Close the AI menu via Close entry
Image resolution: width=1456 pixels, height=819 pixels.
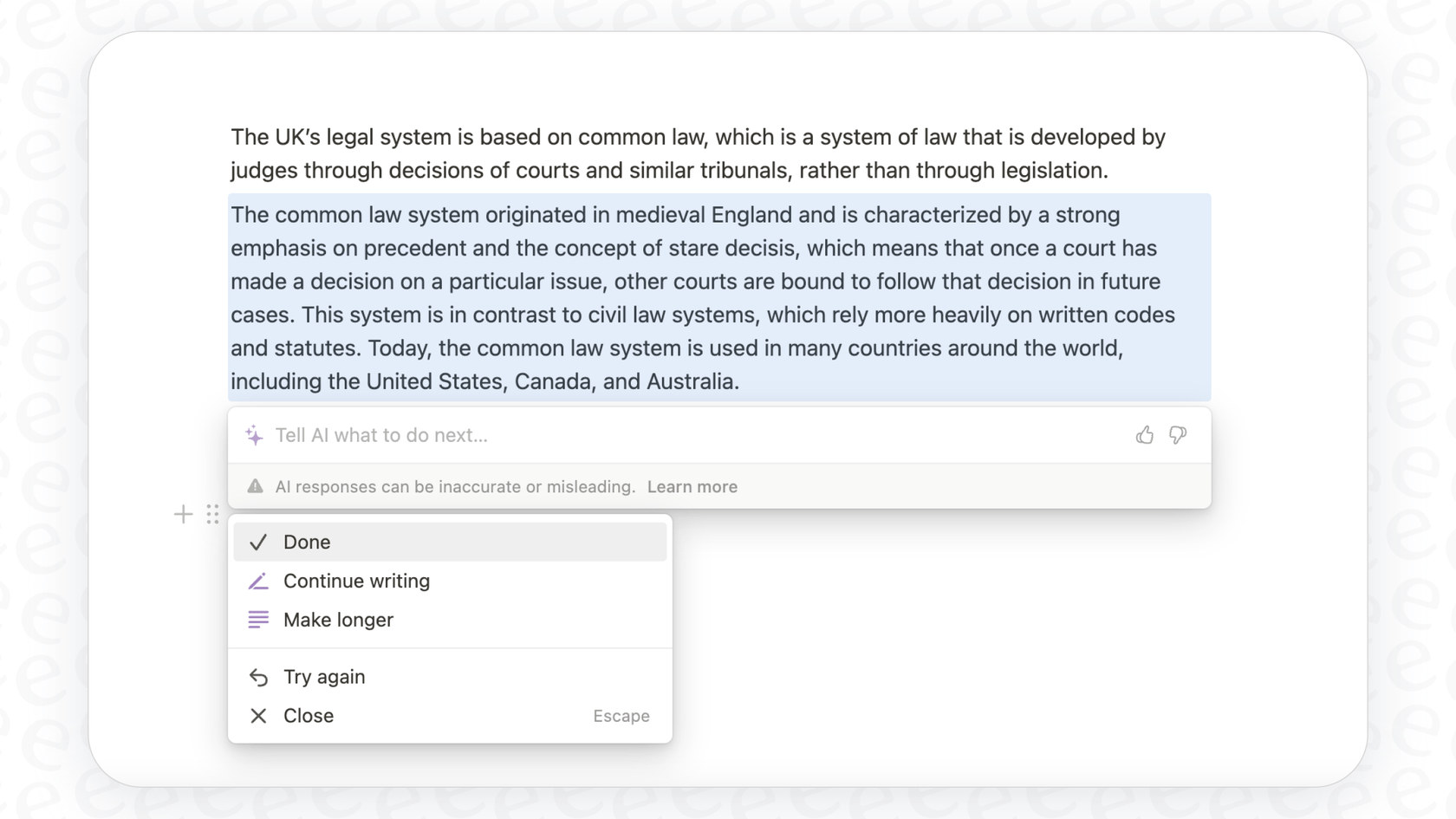click(x=307, y=716)
